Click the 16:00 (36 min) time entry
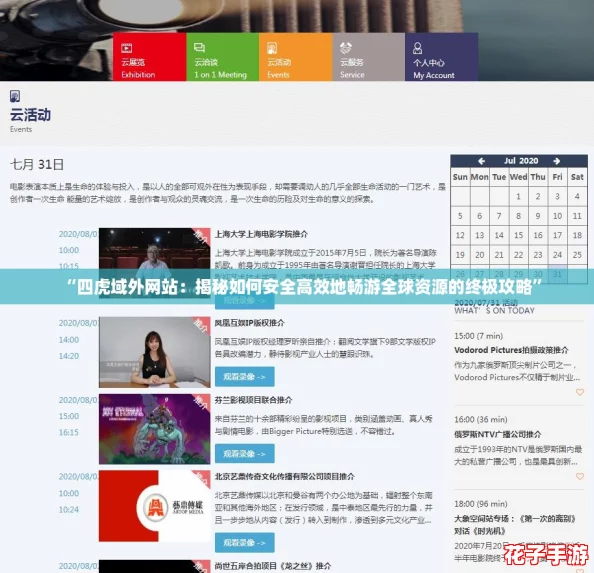The image size is (594, 573). 481,420
